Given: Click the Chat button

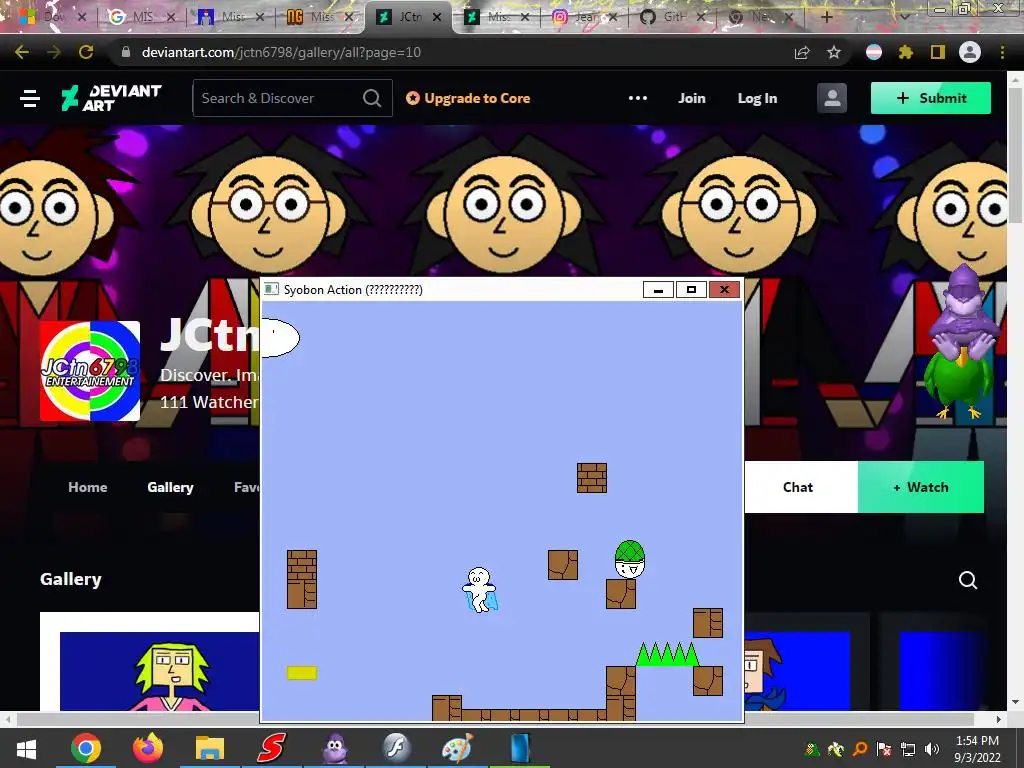Looking at the screenshot, I should pos(798,487).
